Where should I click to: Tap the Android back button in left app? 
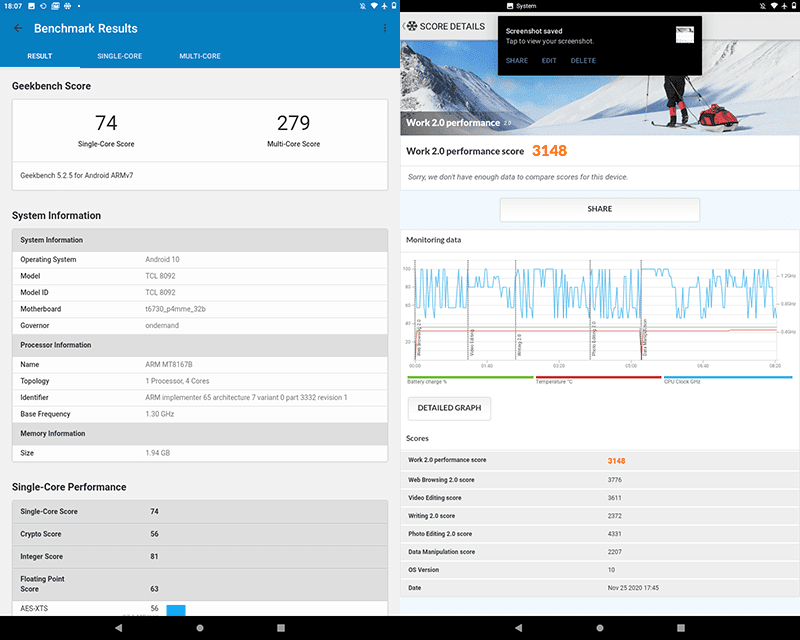[x=118, y=628]
